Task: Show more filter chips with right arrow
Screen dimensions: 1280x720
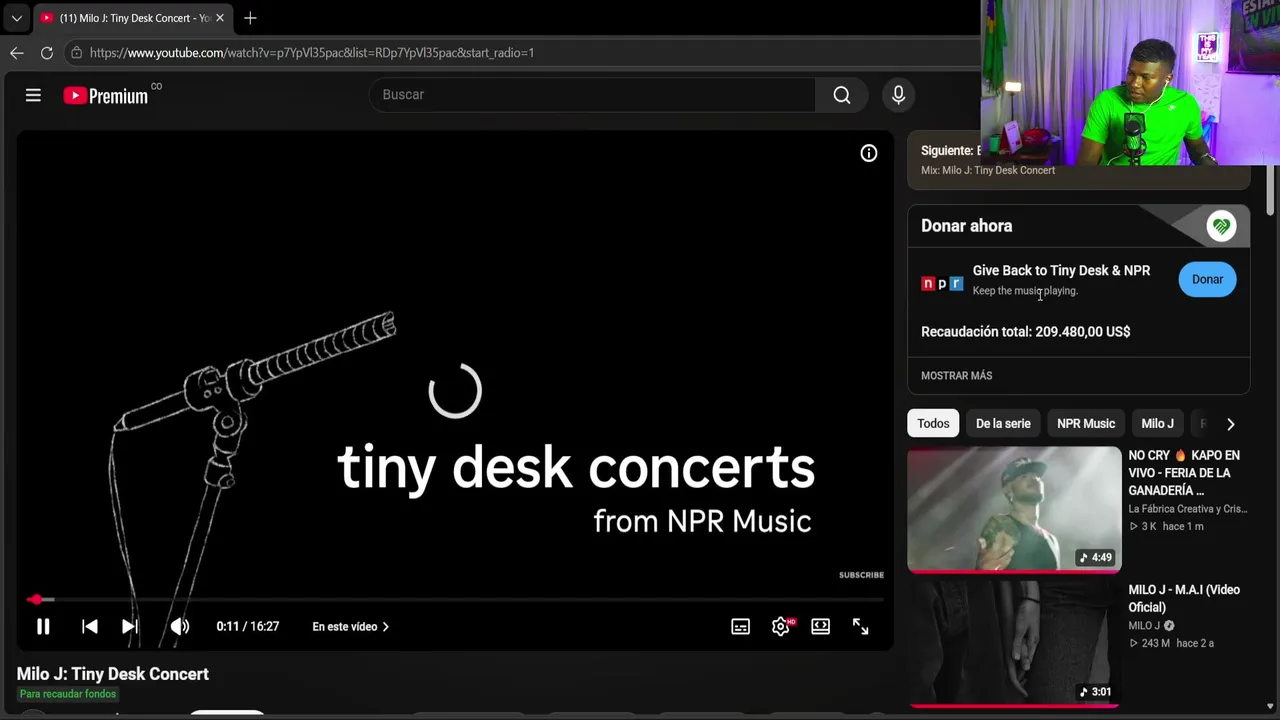Action: (1230, 424)
